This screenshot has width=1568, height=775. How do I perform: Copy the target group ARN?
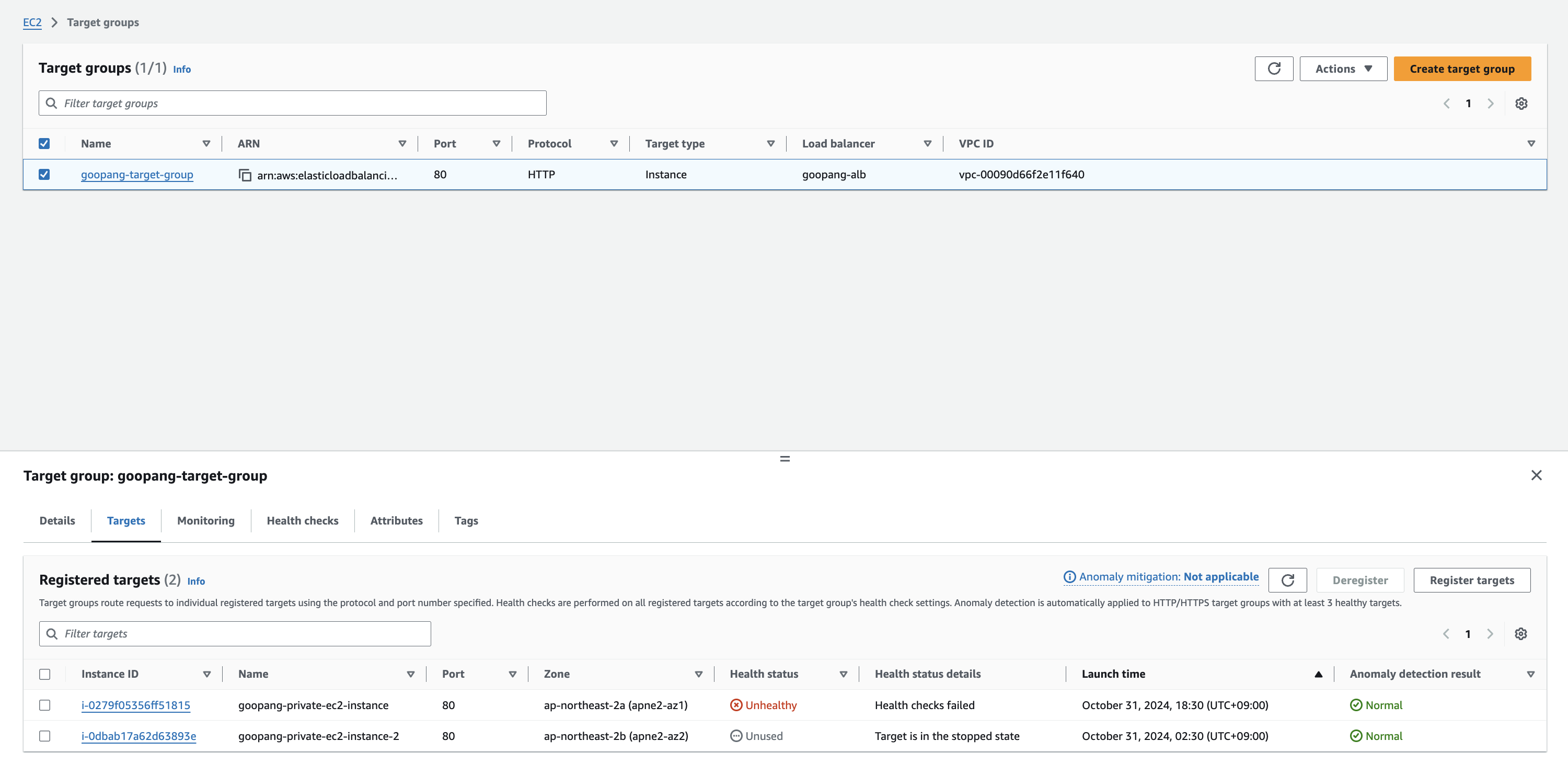(x=245, y=175)
